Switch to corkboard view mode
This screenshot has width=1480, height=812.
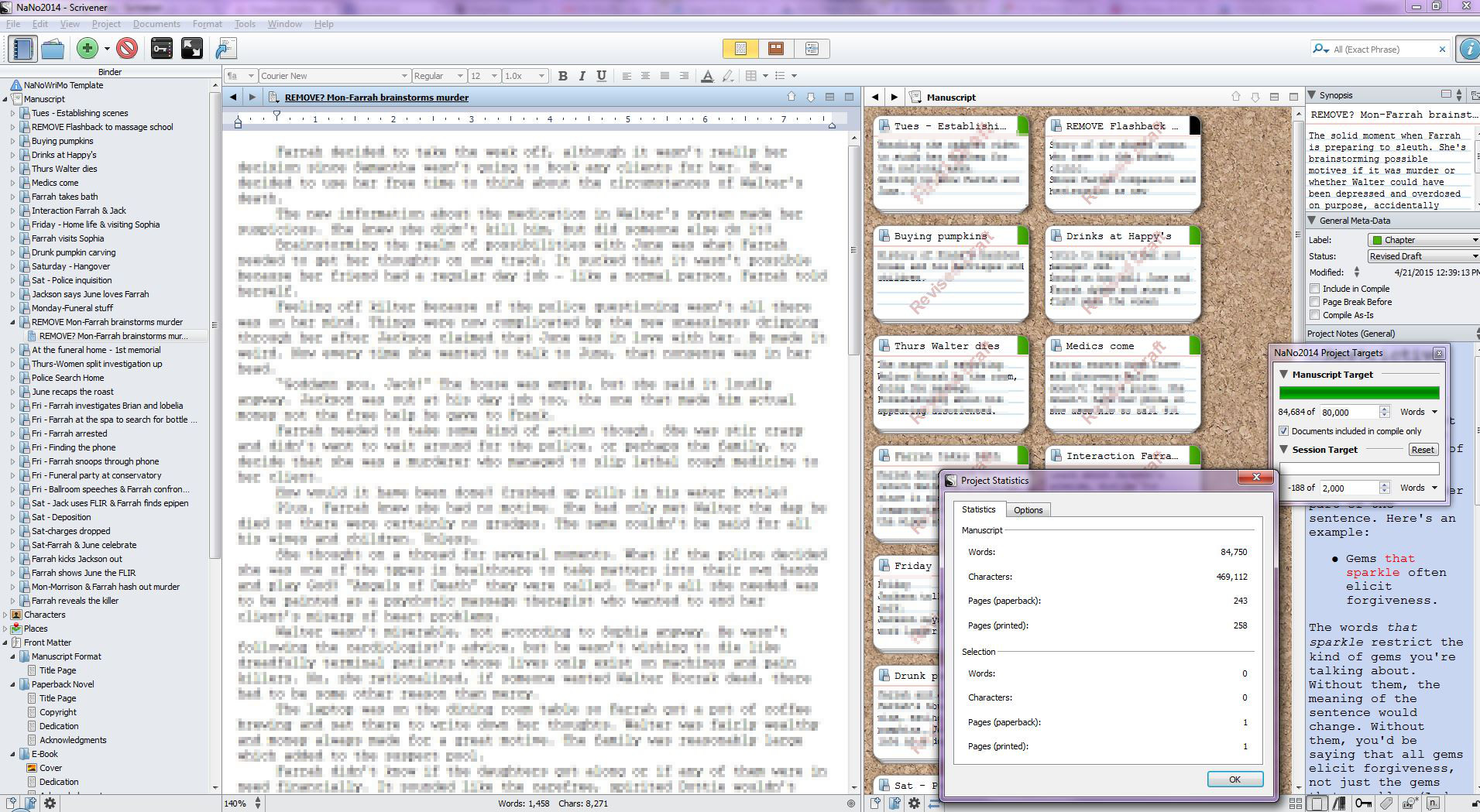[775, 49]
